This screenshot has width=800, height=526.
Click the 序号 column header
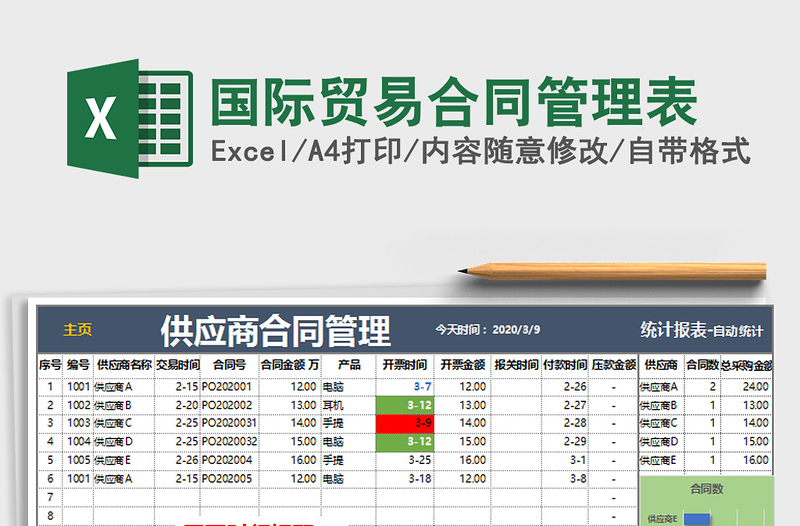tap(50, 365)
